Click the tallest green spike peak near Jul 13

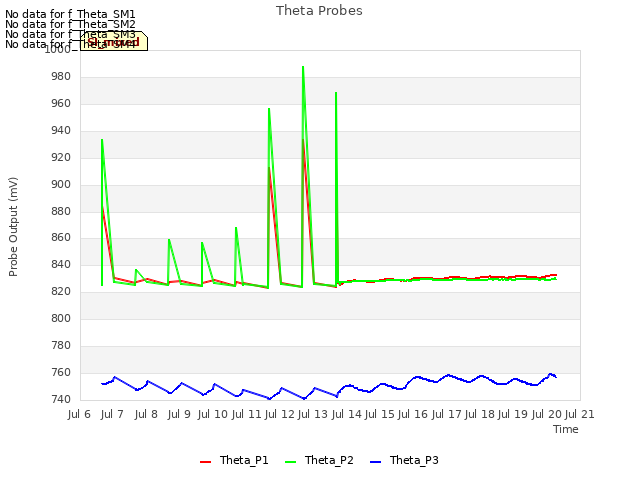tap(303, 67)
